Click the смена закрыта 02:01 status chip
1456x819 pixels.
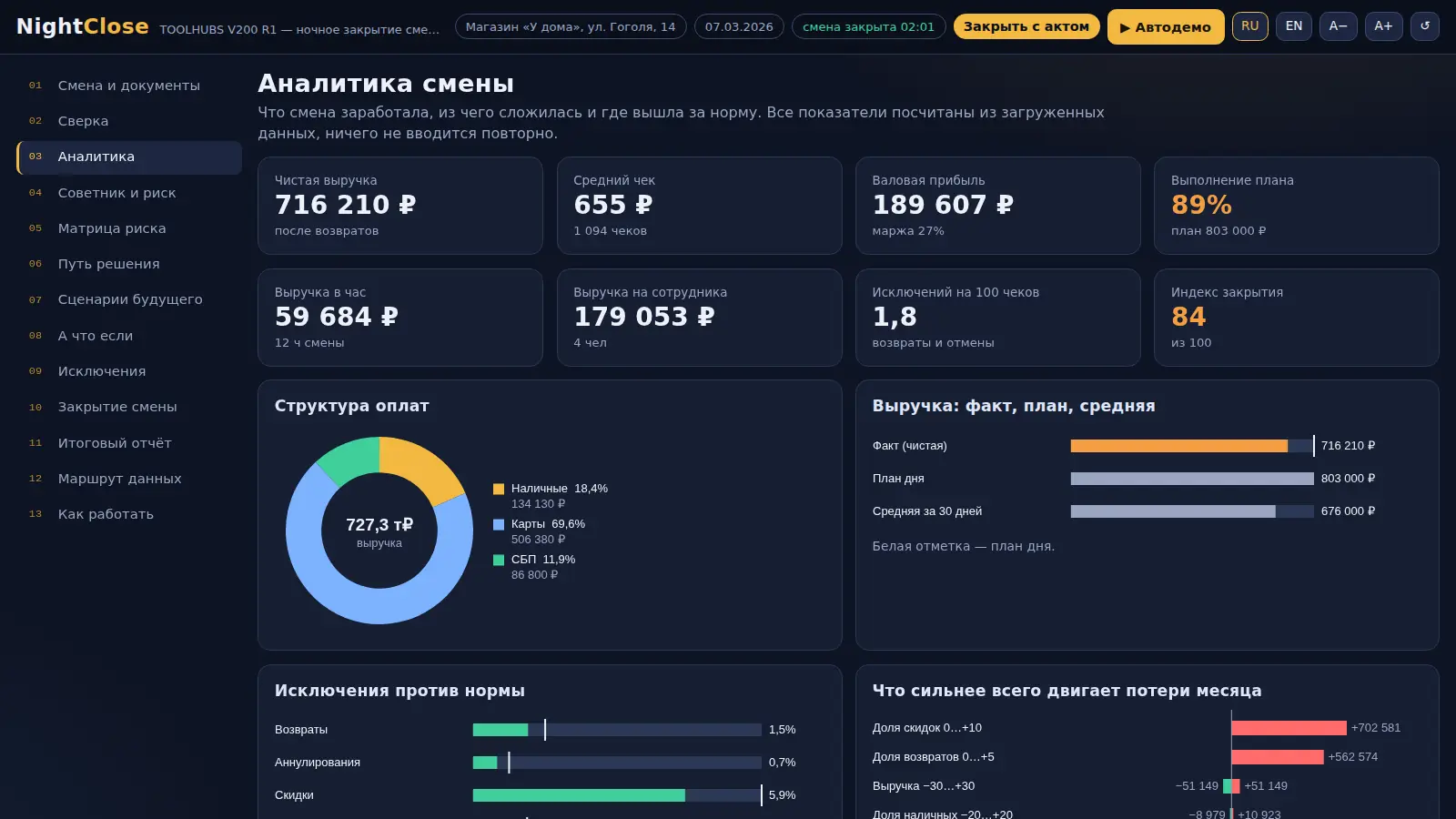(x=868, y=26)
